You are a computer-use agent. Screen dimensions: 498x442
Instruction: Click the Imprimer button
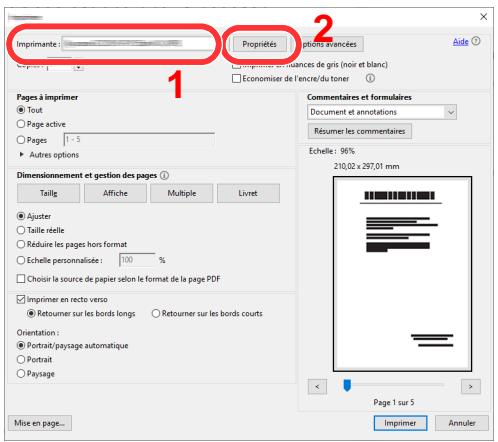(400, 423)
